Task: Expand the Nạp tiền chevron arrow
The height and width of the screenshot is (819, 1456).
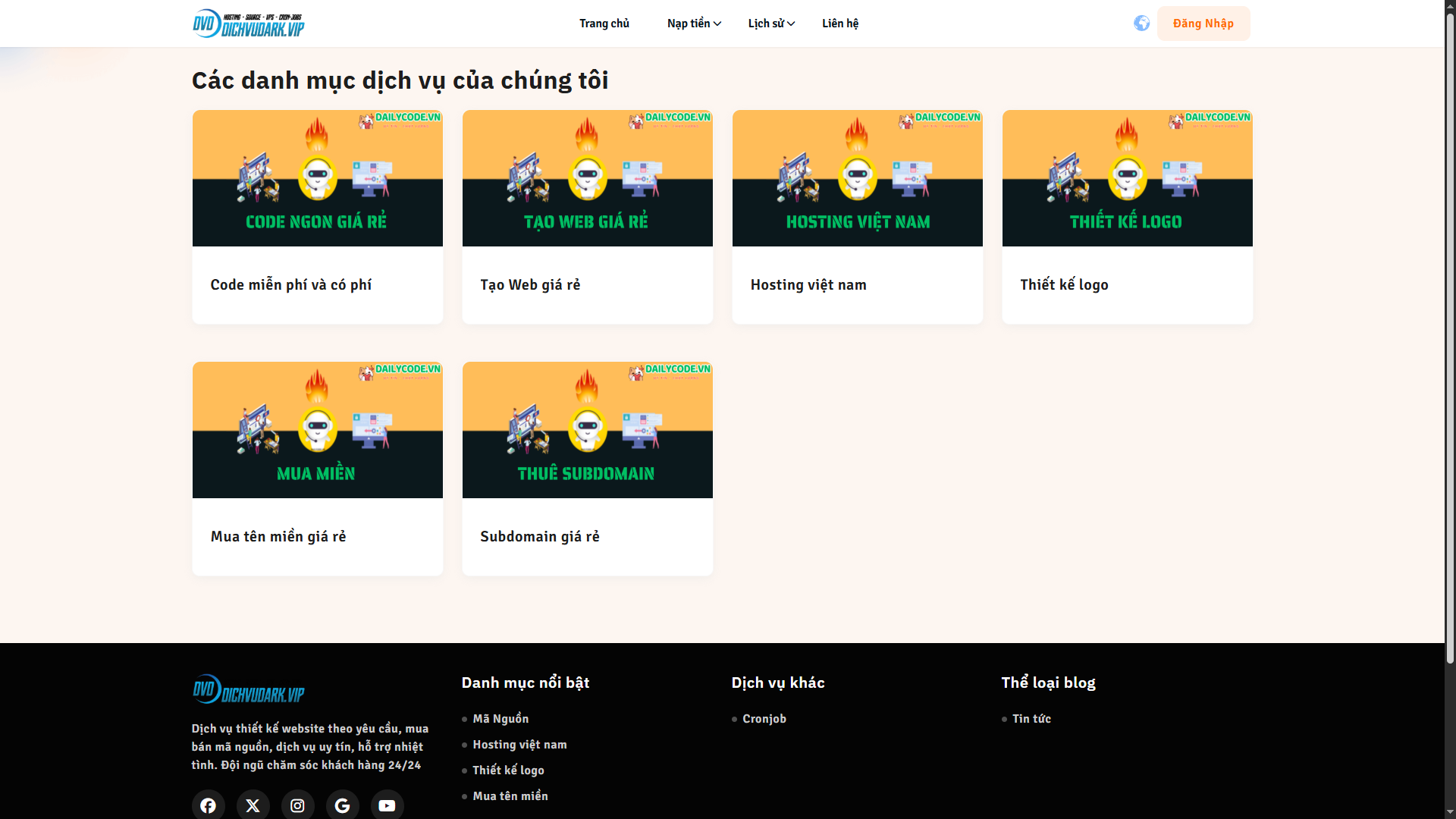Action: click(x=717, y=24)
